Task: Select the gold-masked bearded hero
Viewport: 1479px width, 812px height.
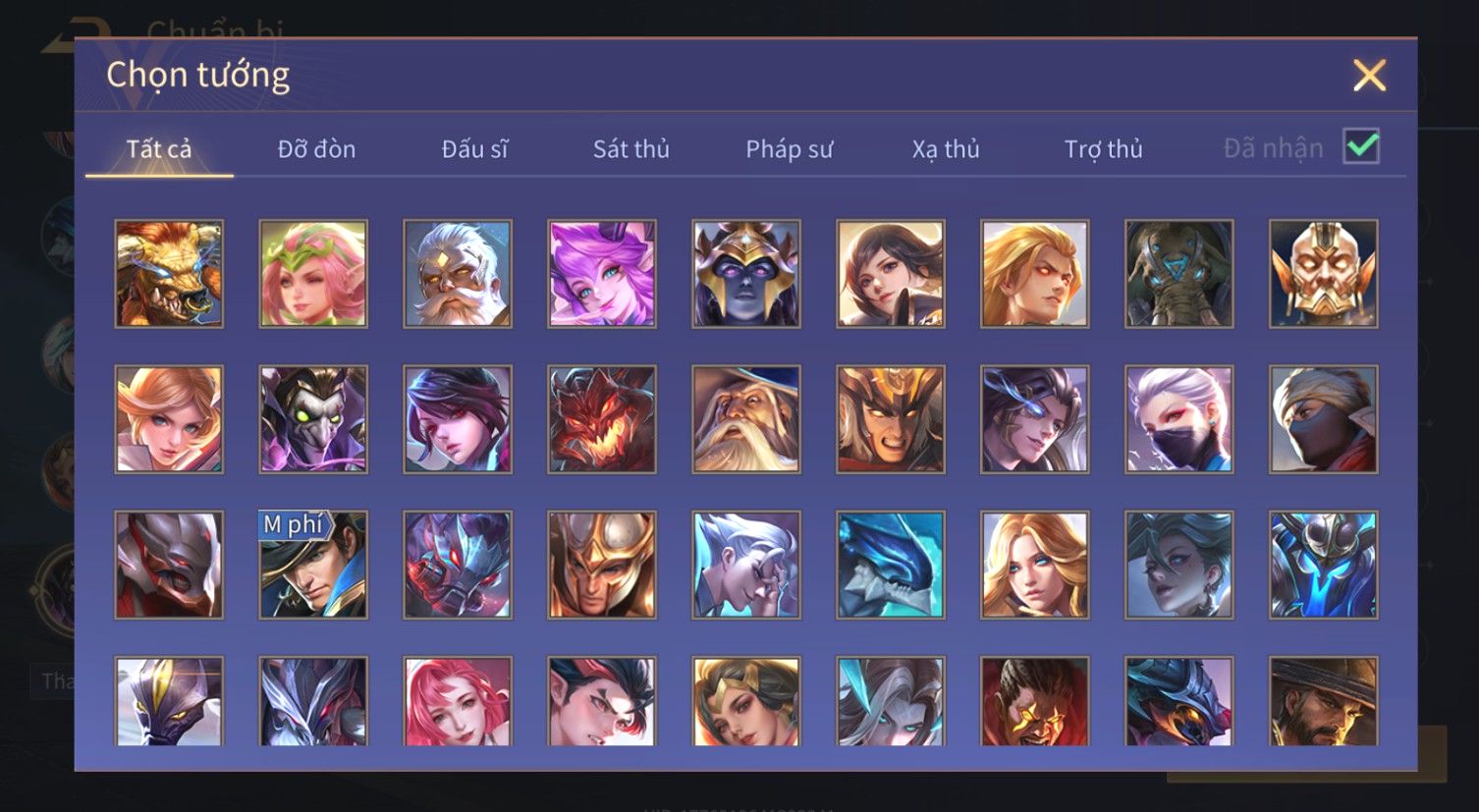Action: click(x=1324, y=273)
